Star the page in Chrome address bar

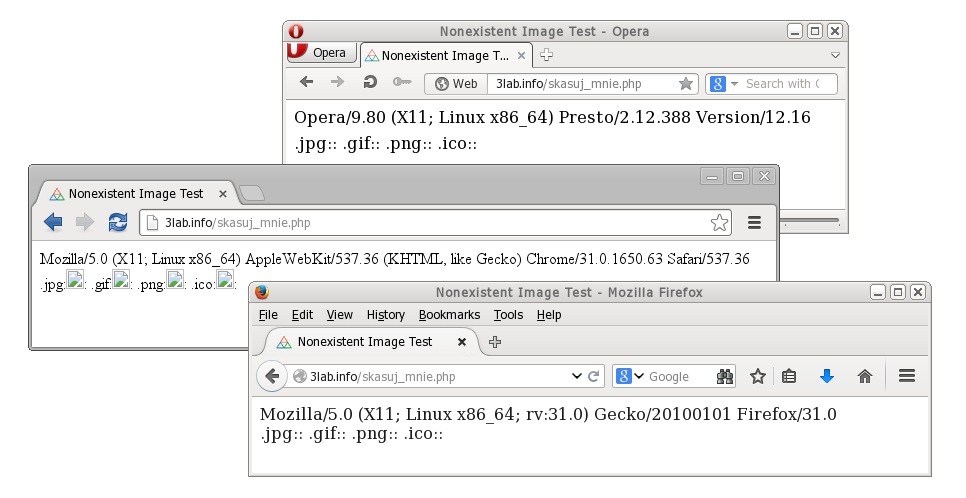(x=718, y=222)
